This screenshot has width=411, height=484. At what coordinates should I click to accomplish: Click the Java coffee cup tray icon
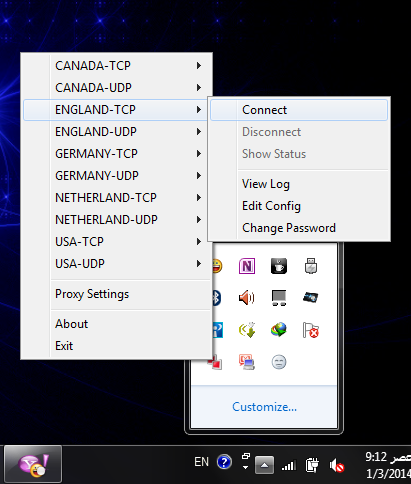point(279,266)
